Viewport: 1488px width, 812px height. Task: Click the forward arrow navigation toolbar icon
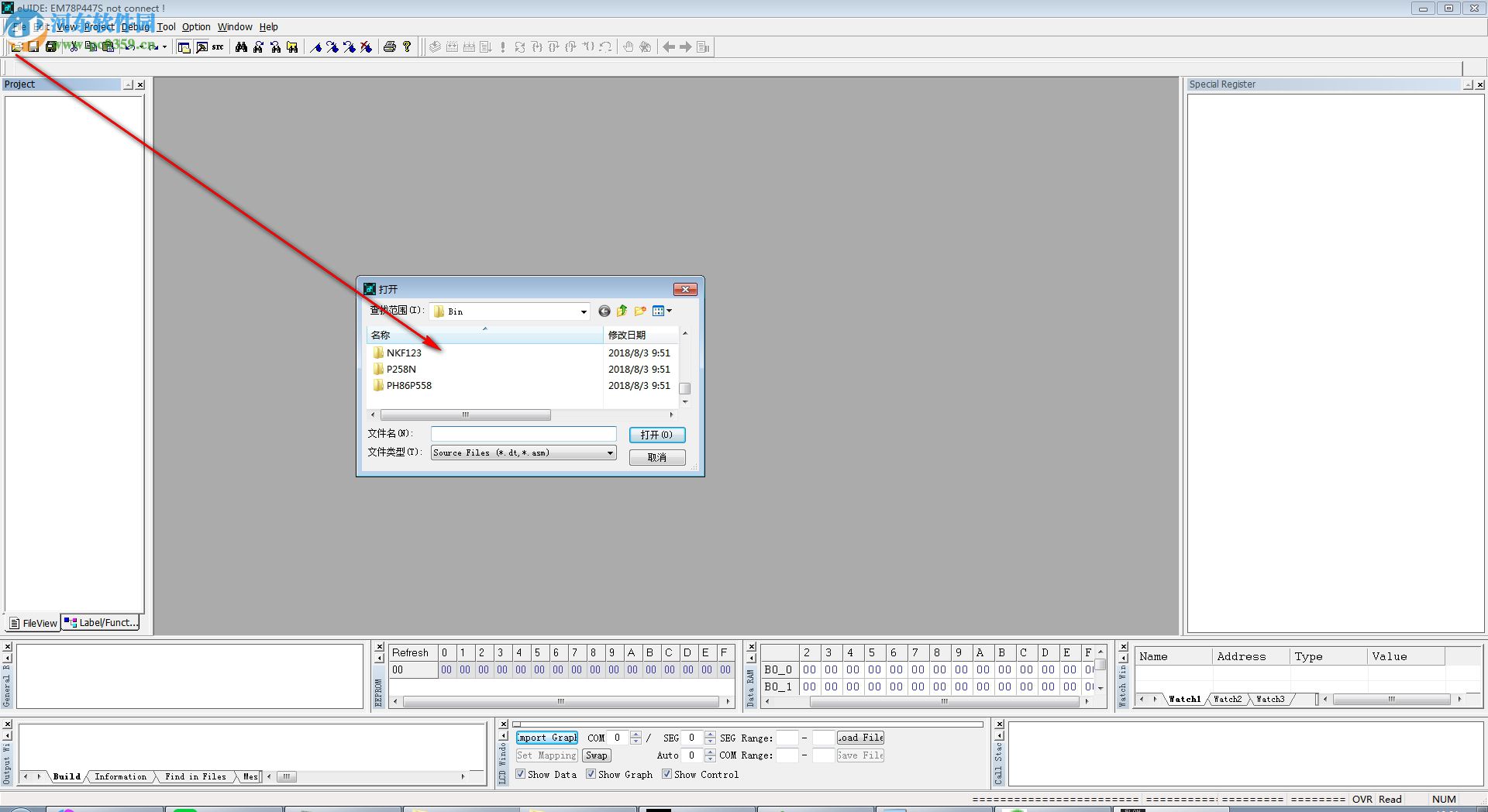[x=686, y=47]
